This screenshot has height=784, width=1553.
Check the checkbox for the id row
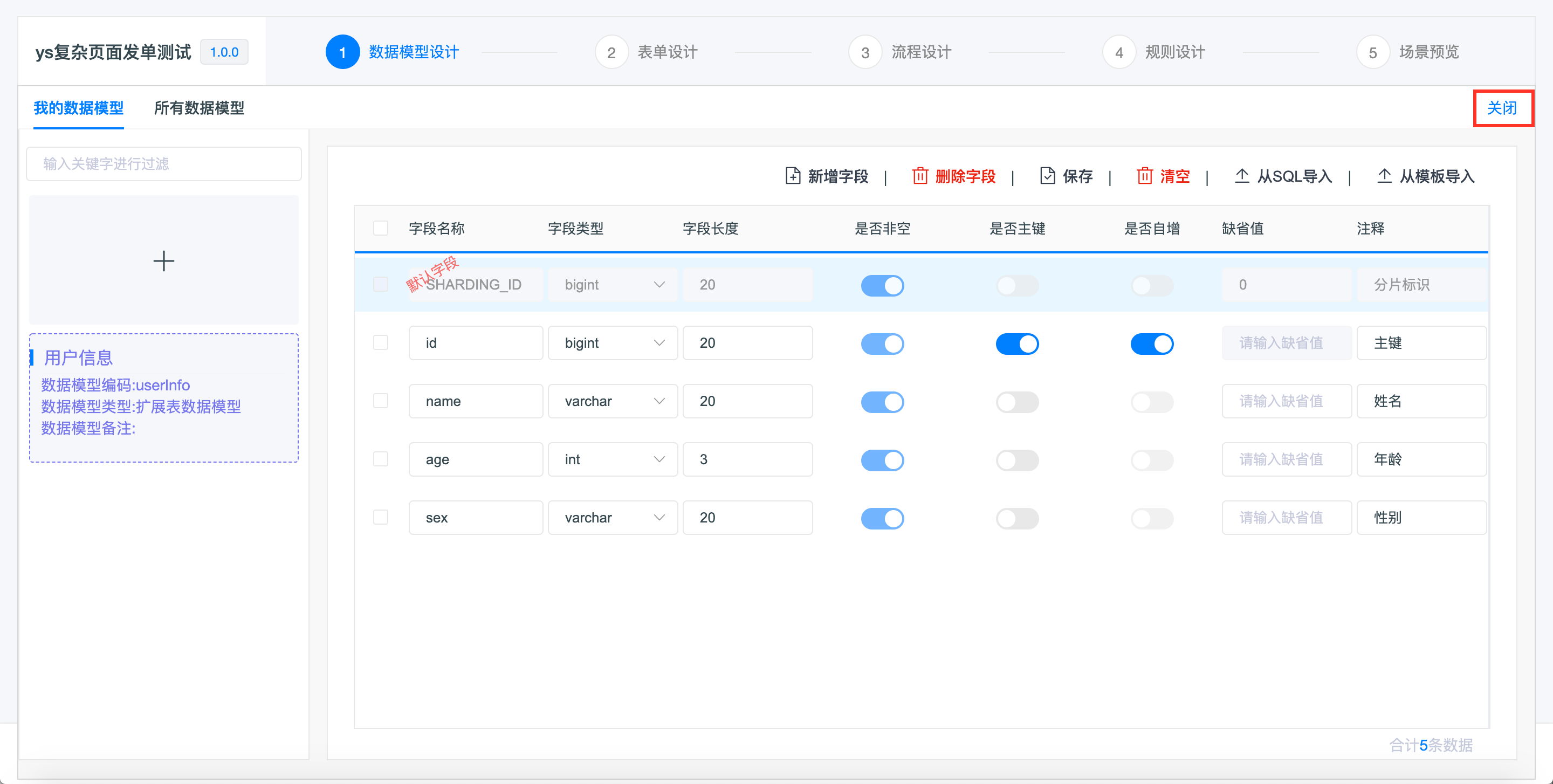(x=380, y=342)
